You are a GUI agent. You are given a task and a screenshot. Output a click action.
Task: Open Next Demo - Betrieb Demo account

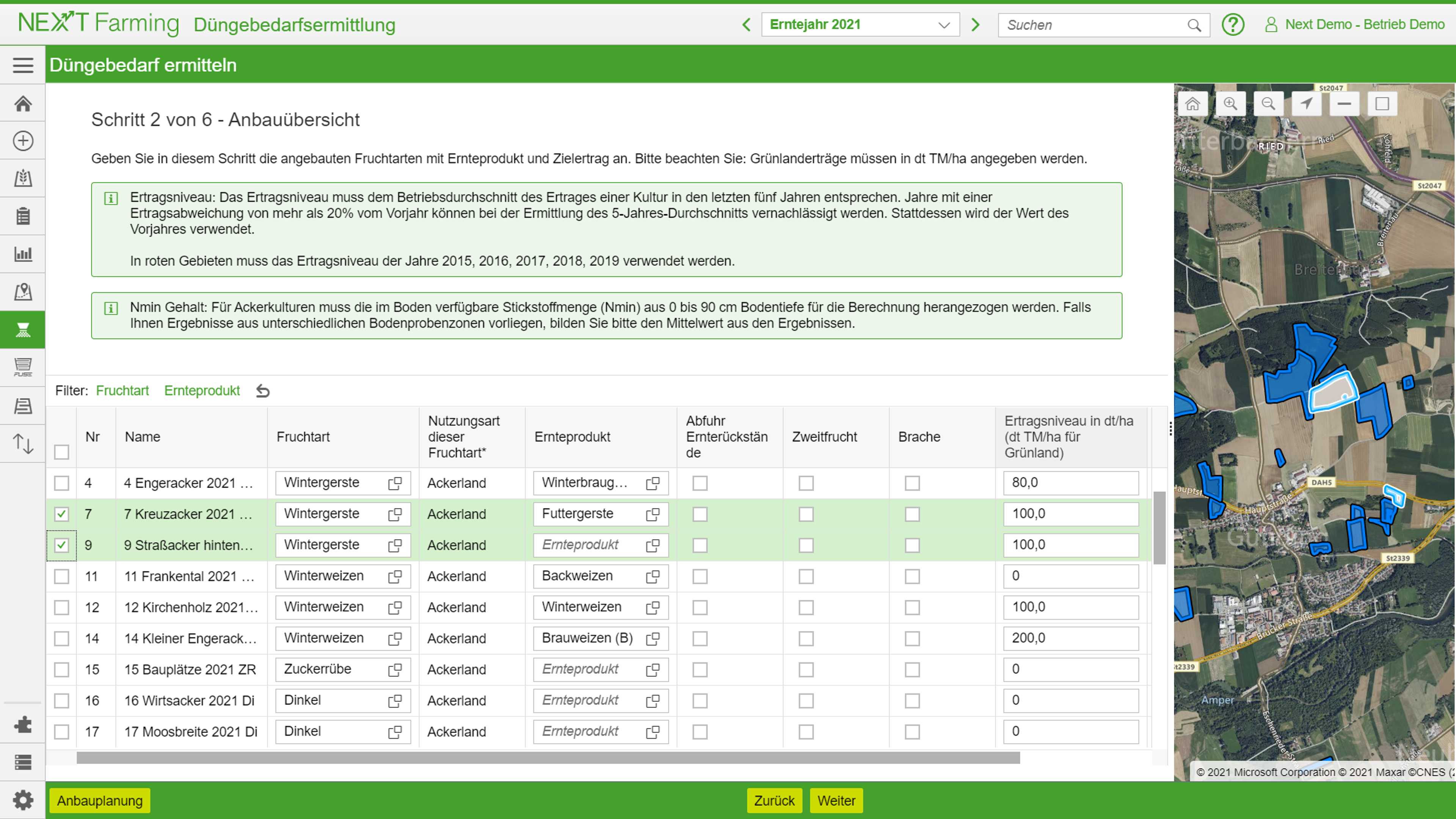pos(1365,24)
